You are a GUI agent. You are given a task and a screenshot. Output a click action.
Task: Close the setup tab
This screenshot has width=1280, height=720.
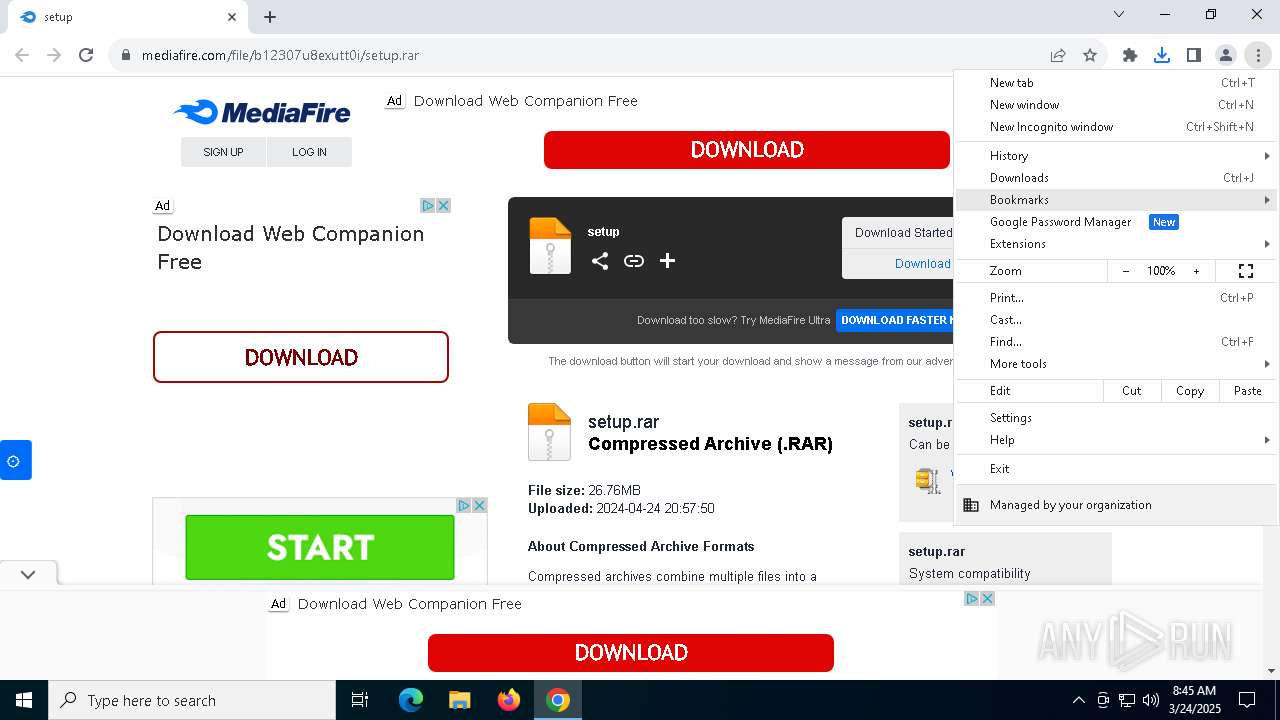tap(232, 17)
